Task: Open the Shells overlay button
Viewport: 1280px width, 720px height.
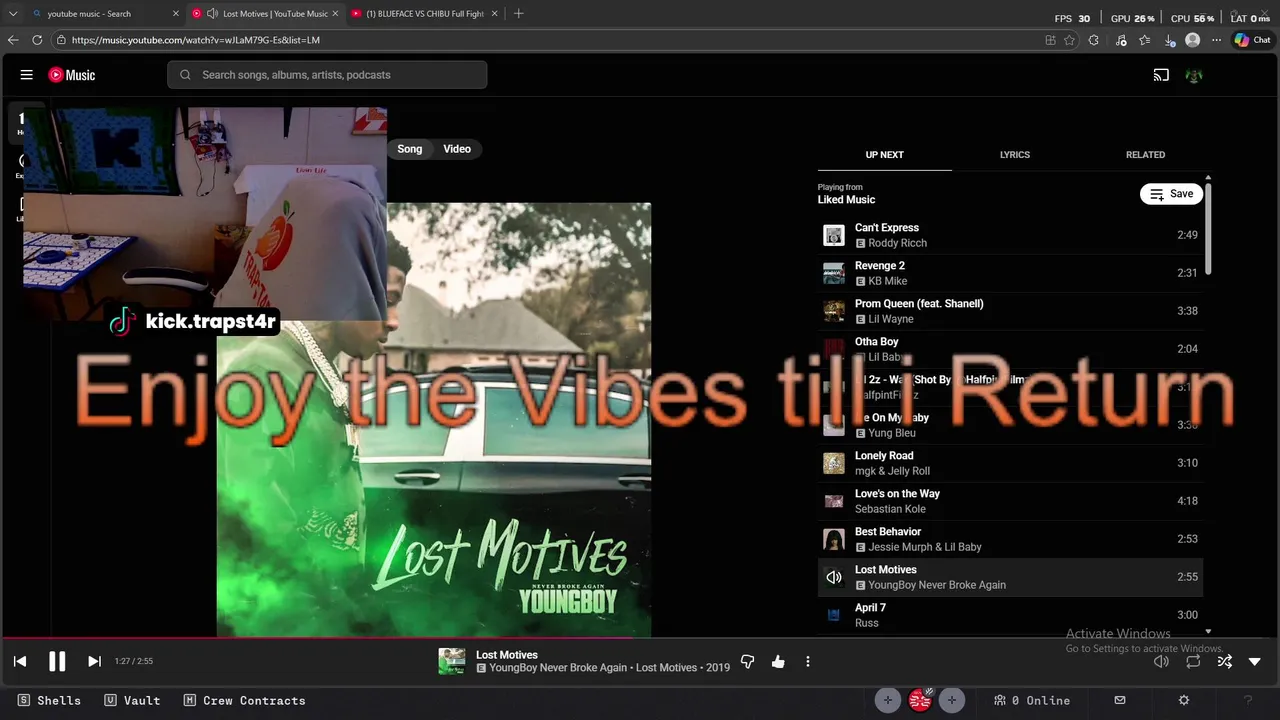Action: [x=49, y=701]
